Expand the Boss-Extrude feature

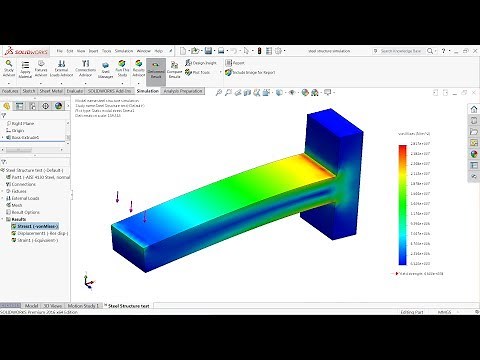pyautogui.click(x=3, y=137)
